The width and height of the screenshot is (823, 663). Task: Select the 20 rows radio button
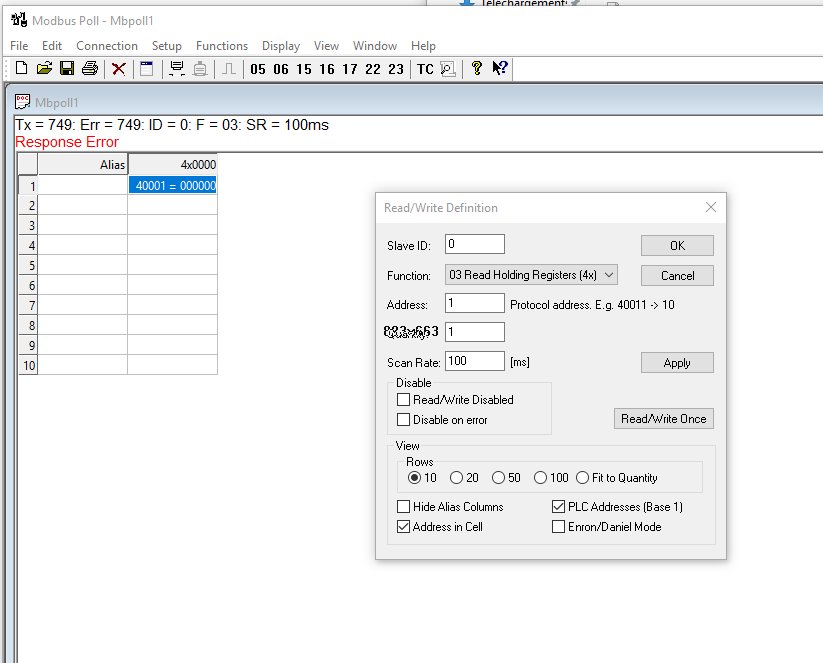pyautogui.click(x=456, y=478)
